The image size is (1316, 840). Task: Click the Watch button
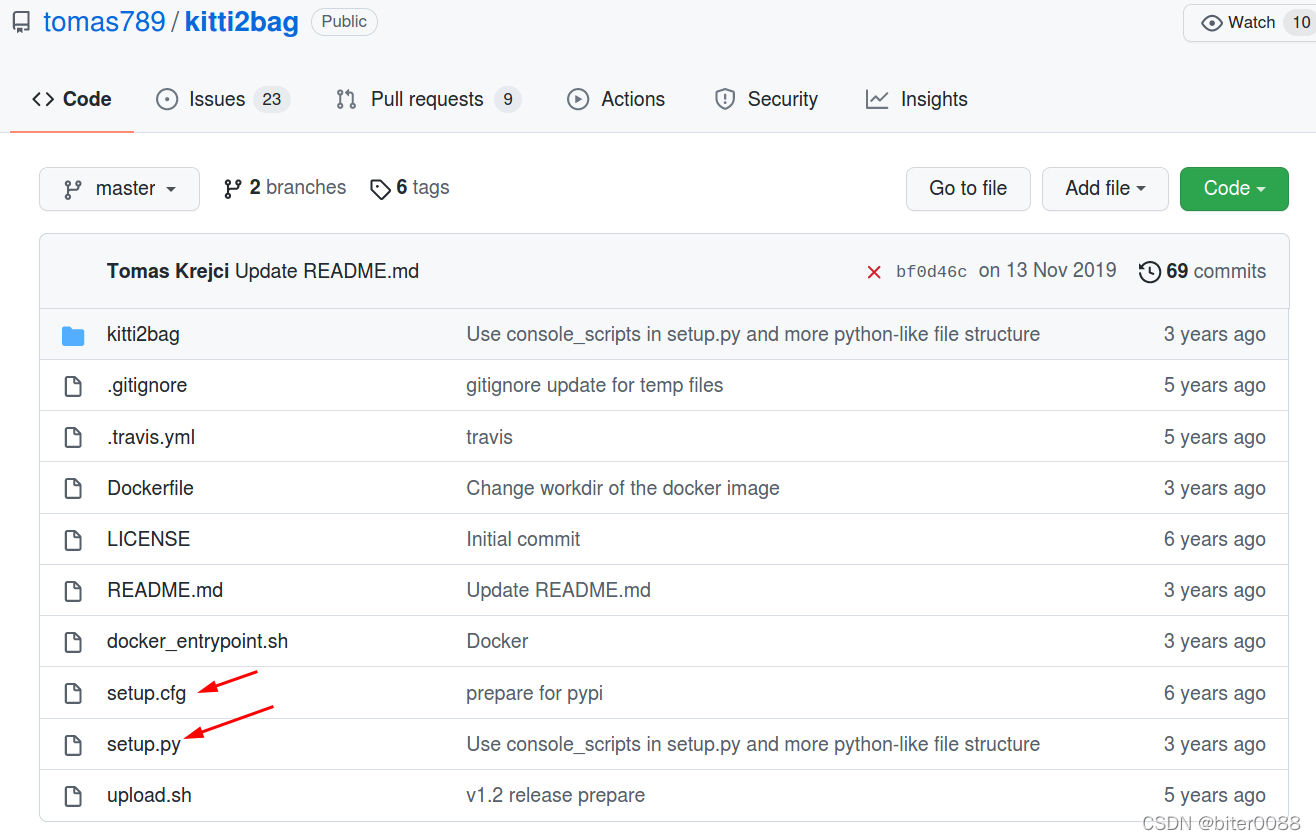pos(1249,23)
